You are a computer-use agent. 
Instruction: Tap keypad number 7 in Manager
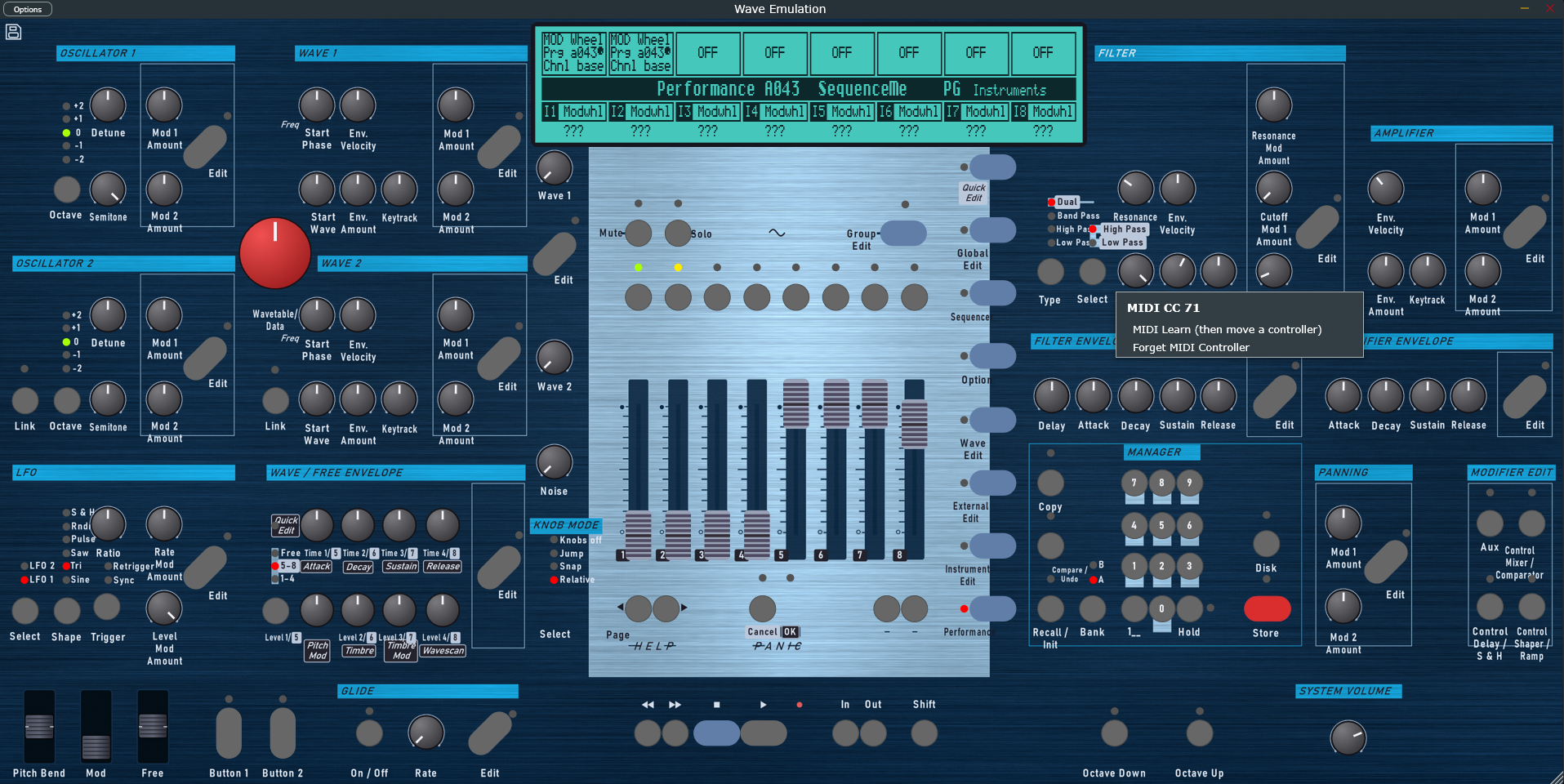click(1134, 483)
